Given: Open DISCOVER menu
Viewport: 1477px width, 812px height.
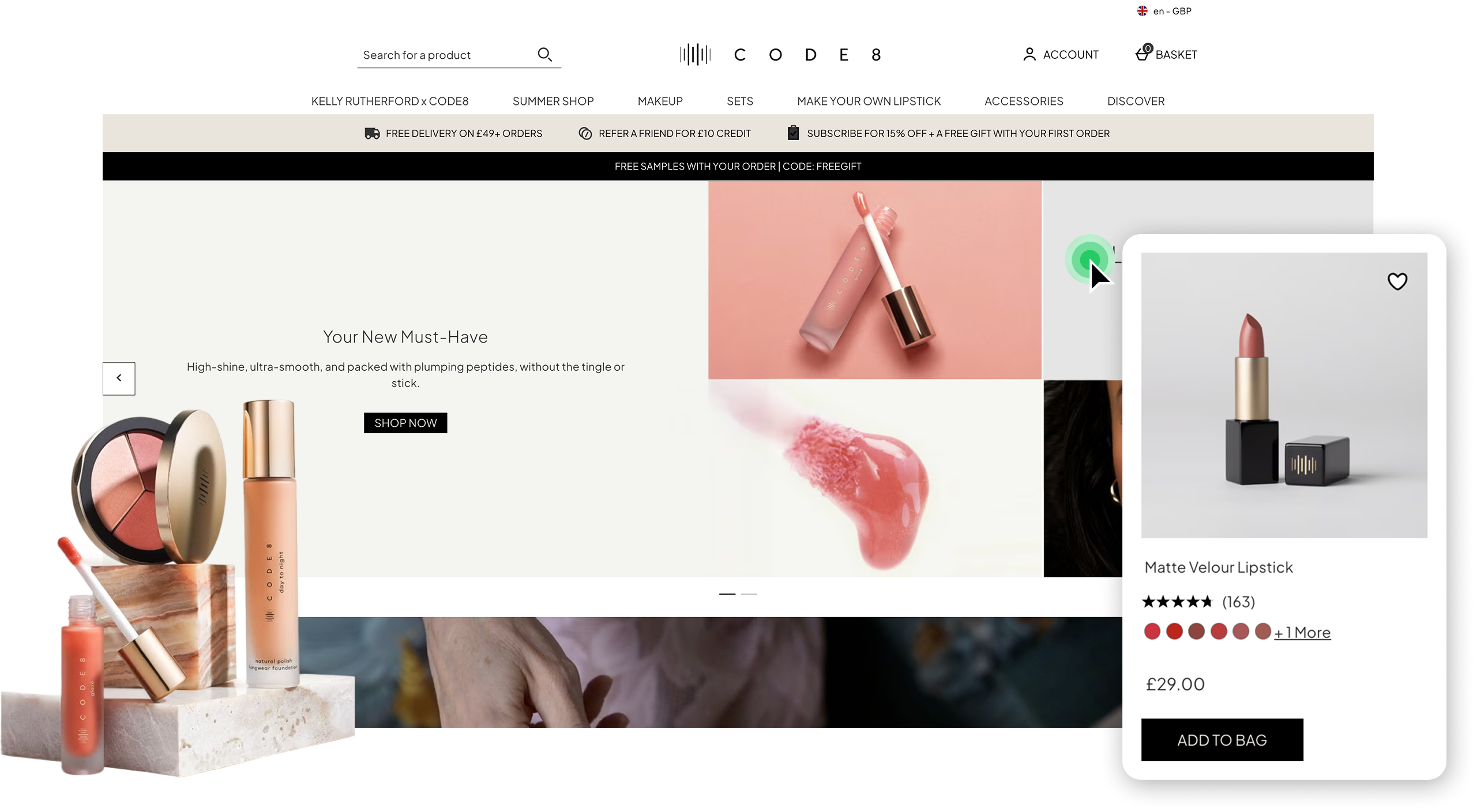Looking at the screenshot, I should click(x=1136, y=101).
